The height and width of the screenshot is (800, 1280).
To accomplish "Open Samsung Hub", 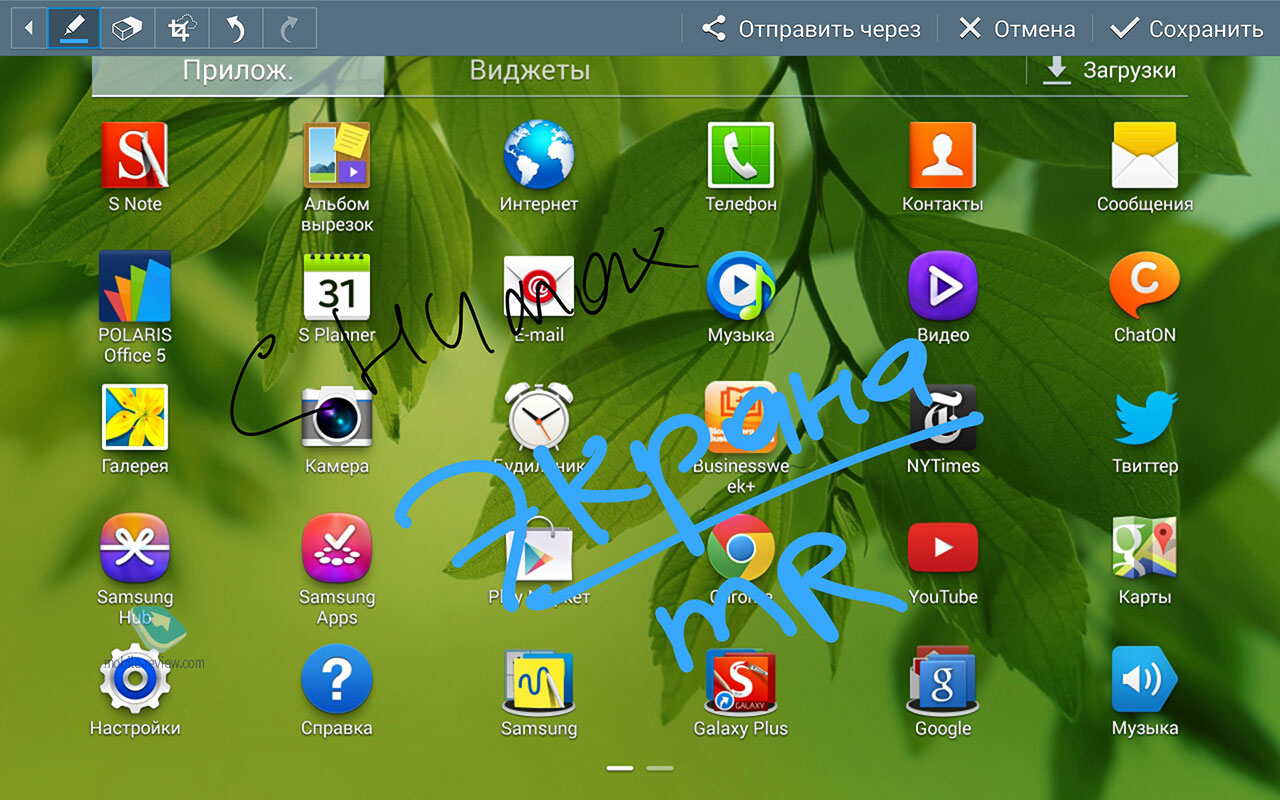I will [135, 569].
